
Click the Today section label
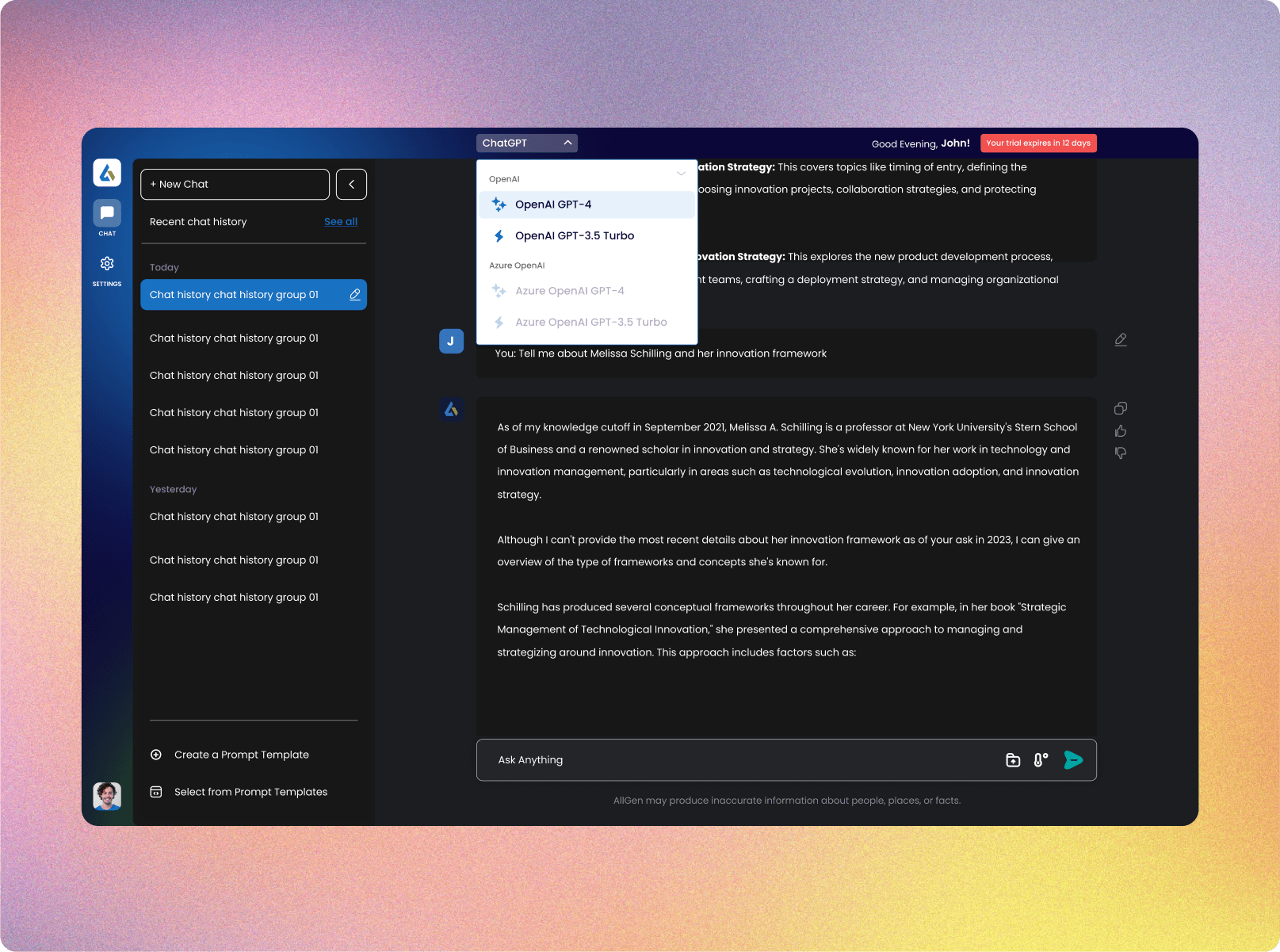(164, 267)
